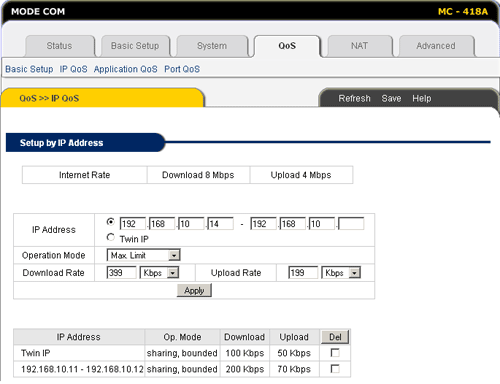Click the 200 Kbps download cell
Screen dimensions: 500x384
pyautogui.click(x=245, y=369)
